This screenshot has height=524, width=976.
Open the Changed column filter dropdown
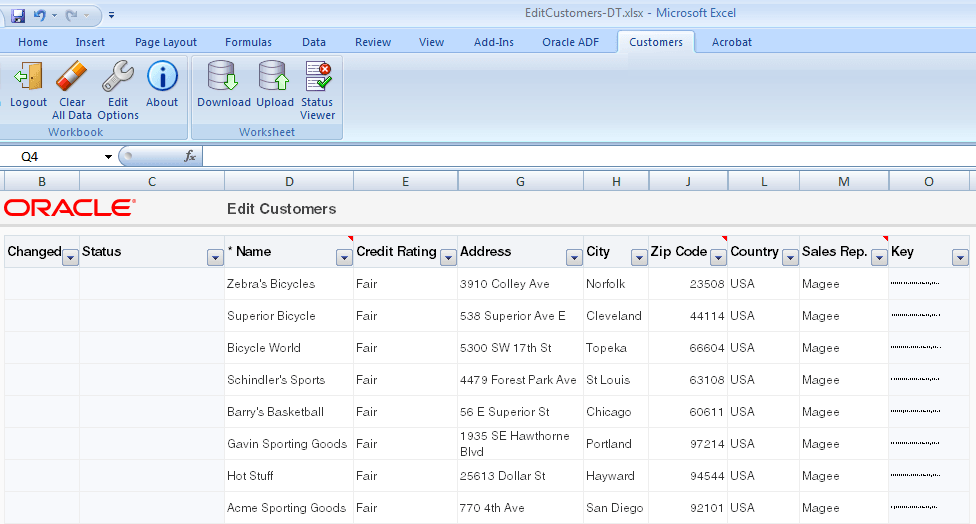tap(70, 257)
